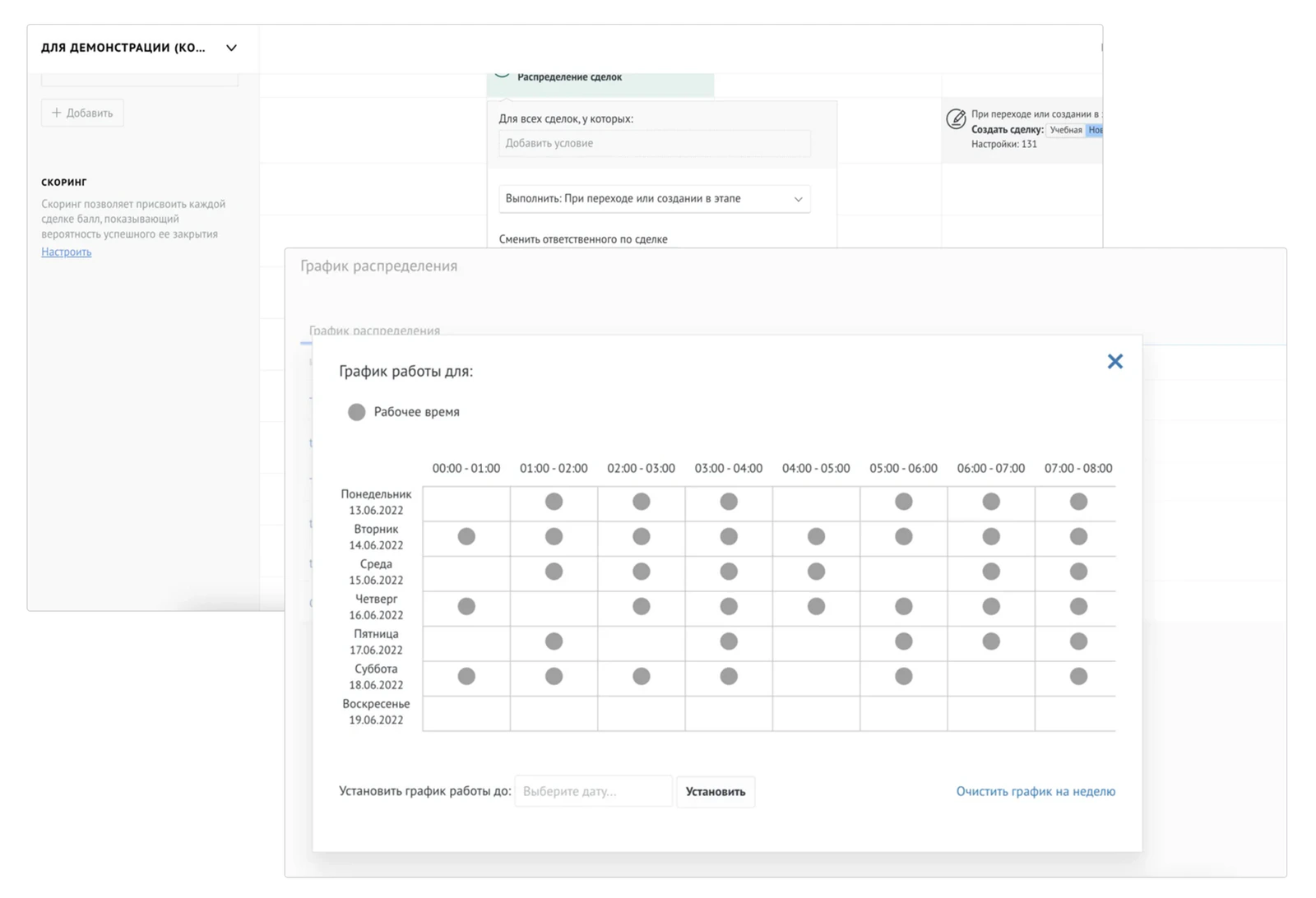This screenshot has height=898, width=1316.
Task: Click the + Добавить button in sidebar
Action: coord(82,113)
